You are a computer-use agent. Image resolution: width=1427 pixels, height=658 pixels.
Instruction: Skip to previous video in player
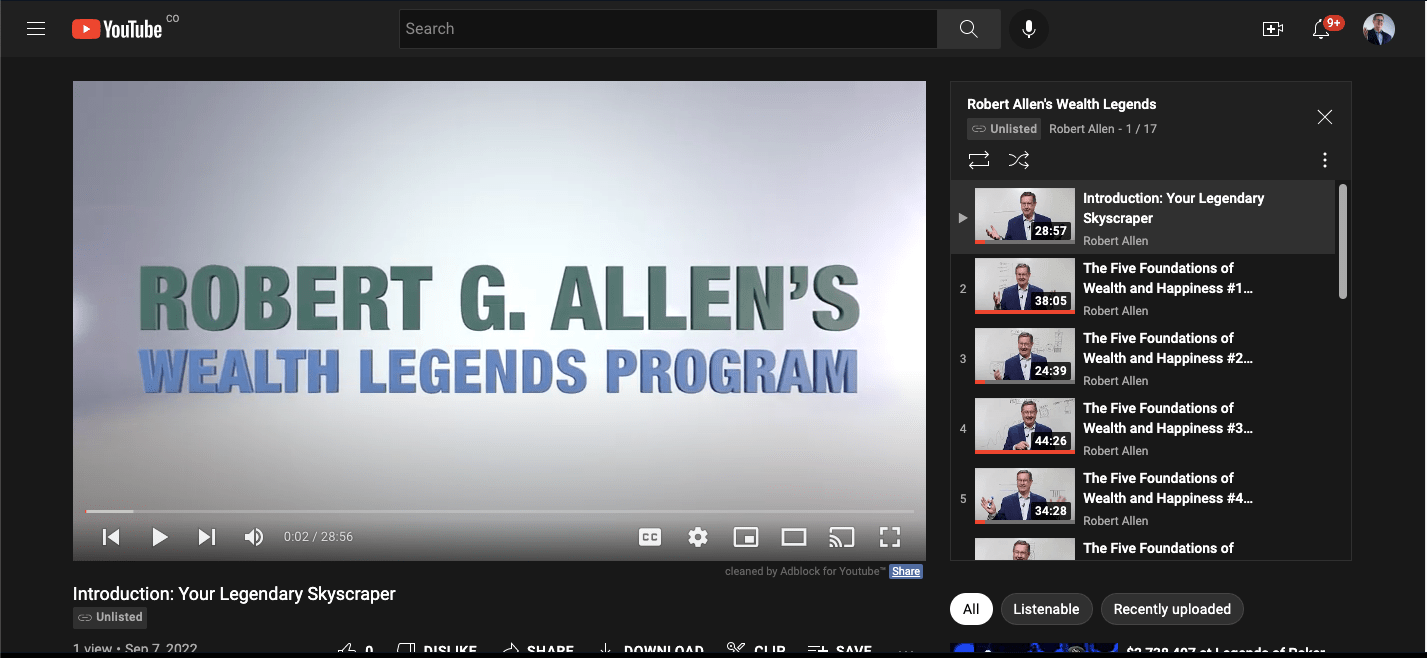pyautogui.click(x=111, y=537)
